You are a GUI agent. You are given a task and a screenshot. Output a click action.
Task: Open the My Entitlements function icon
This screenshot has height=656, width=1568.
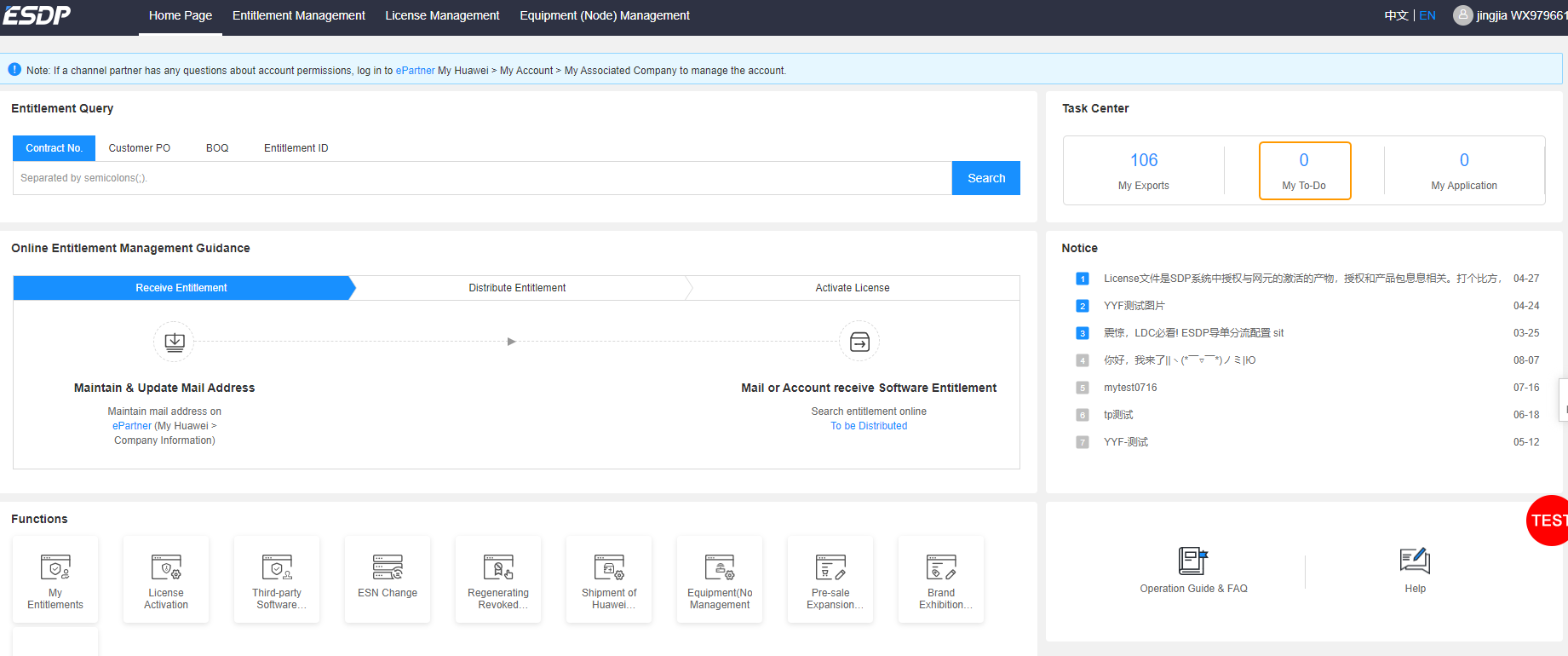55,568
